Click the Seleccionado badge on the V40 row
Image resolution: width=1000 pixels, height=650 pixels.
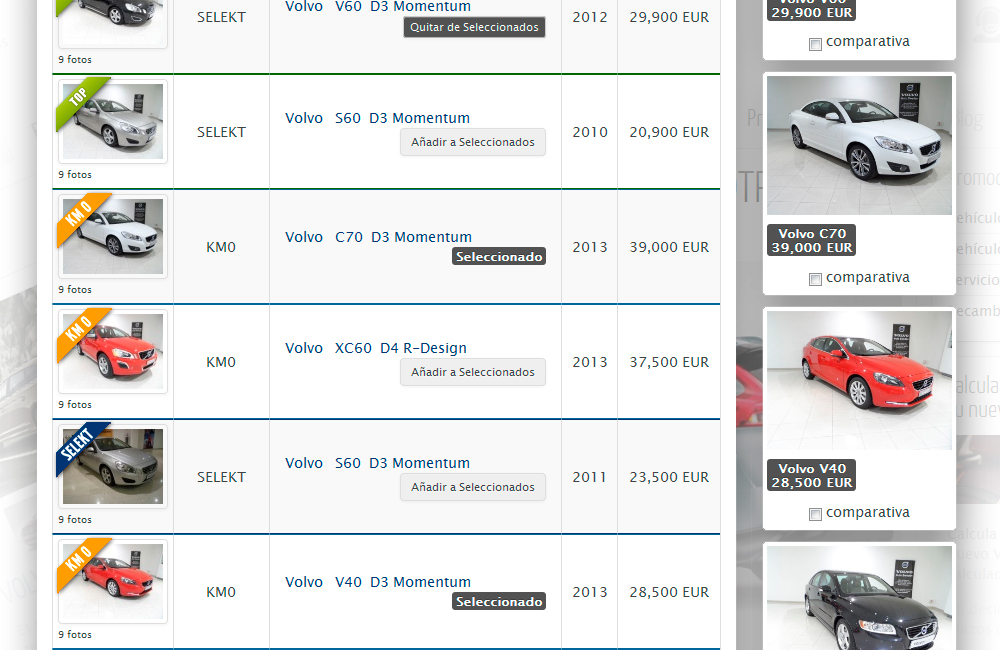tap(499, 602)
